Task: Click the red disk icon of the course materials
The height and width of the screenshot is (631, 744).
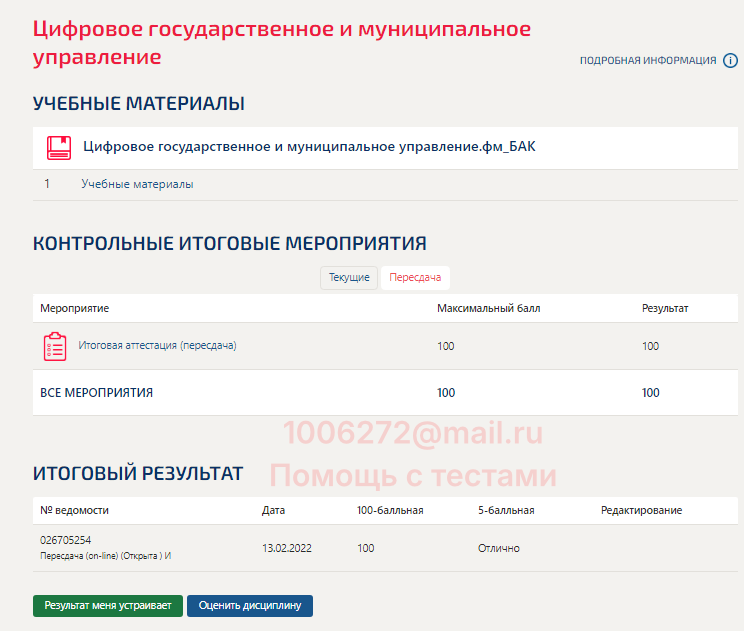Action: (x=59, y=148)
